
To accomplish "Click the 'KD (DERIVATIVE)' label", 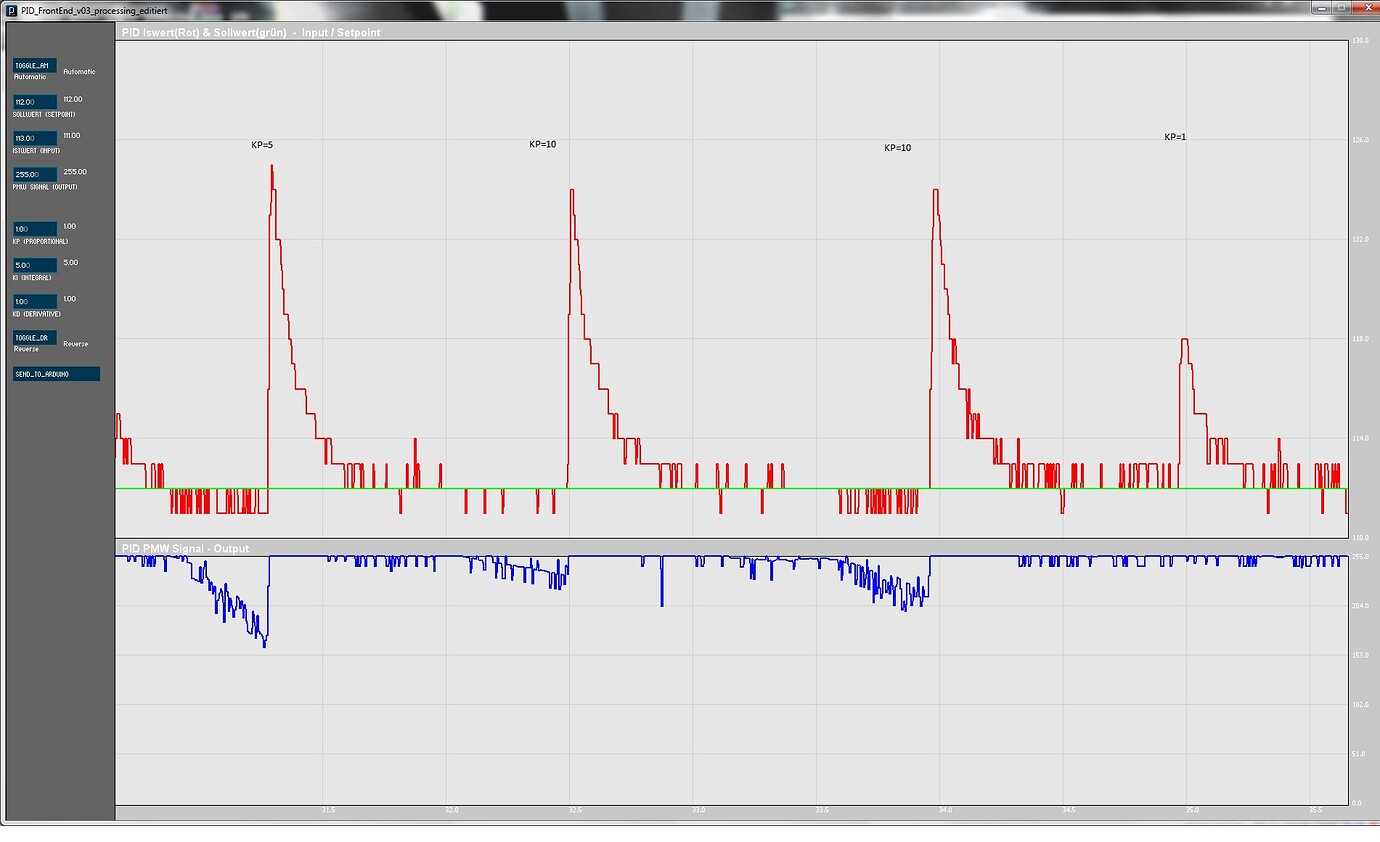I will [x=38, y=313].
